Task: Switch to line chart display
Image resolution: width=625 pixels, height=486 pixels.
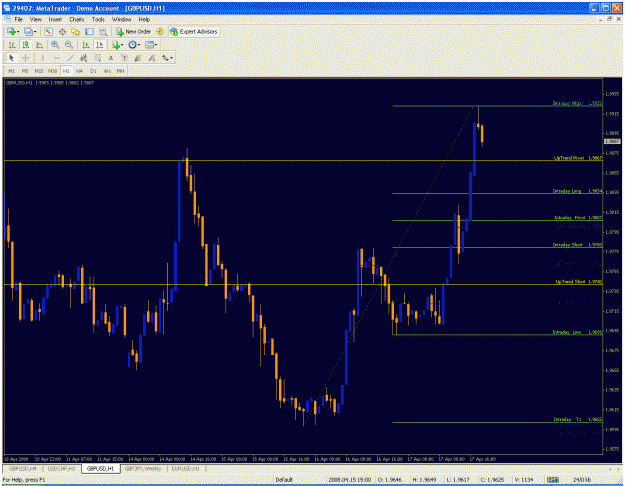Action: 39,45
